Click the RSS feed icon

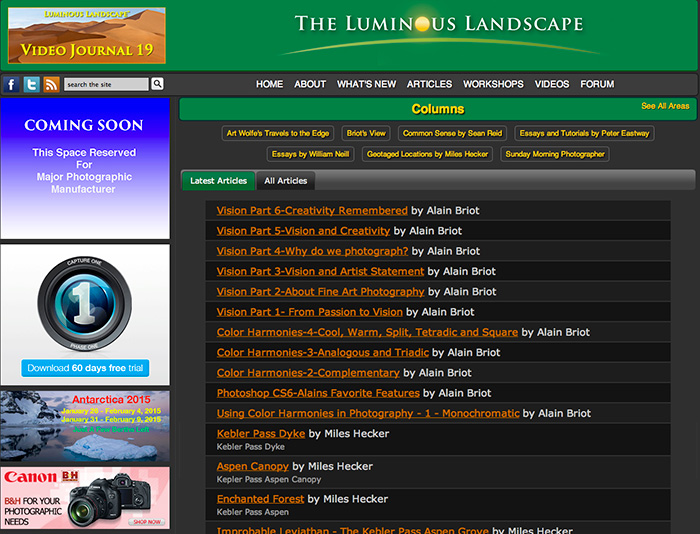(51, 85)
